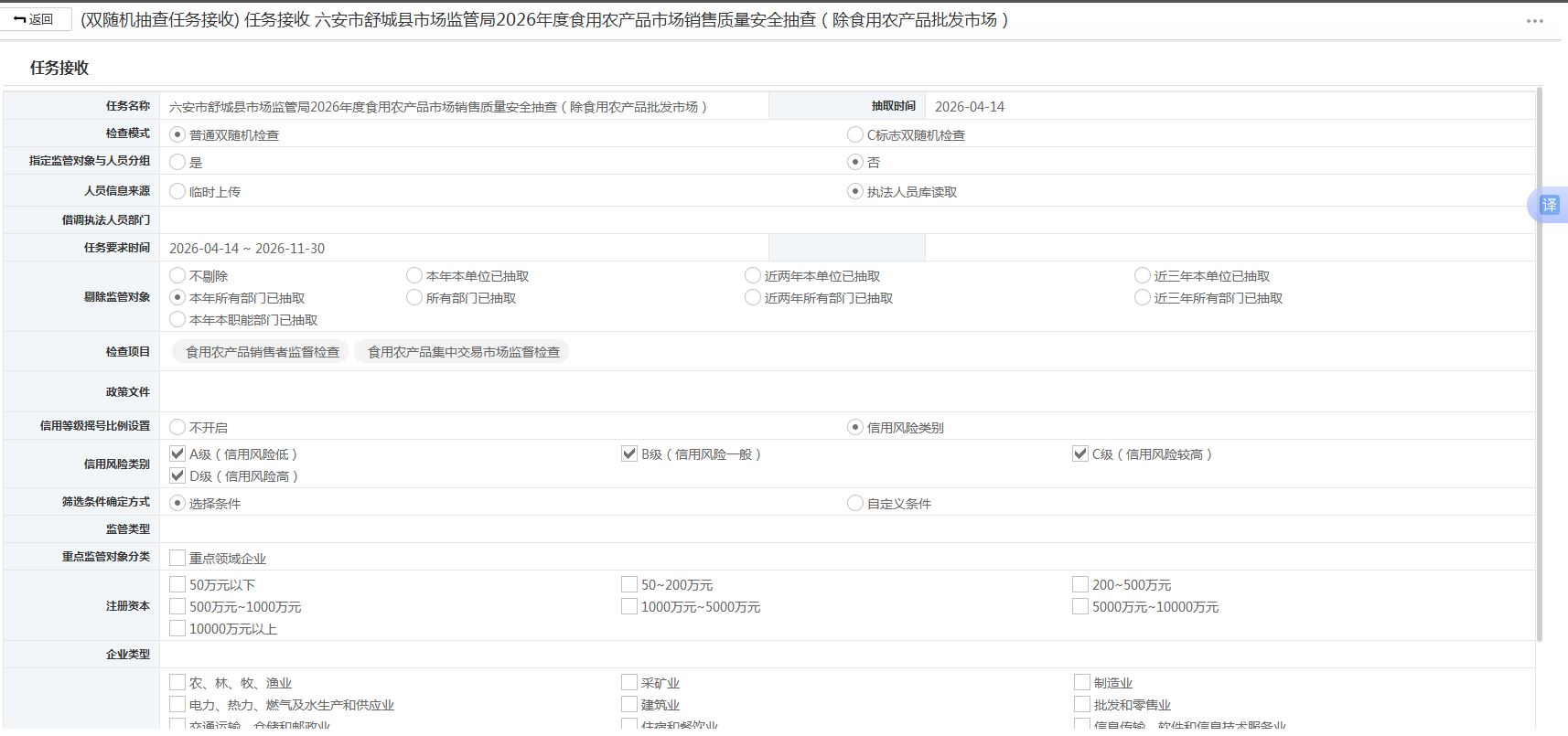Uncheck D级（信用风险高）checkbox
Image resolution: width=1568 pixels, height=736 pixels.
(177, 475)
